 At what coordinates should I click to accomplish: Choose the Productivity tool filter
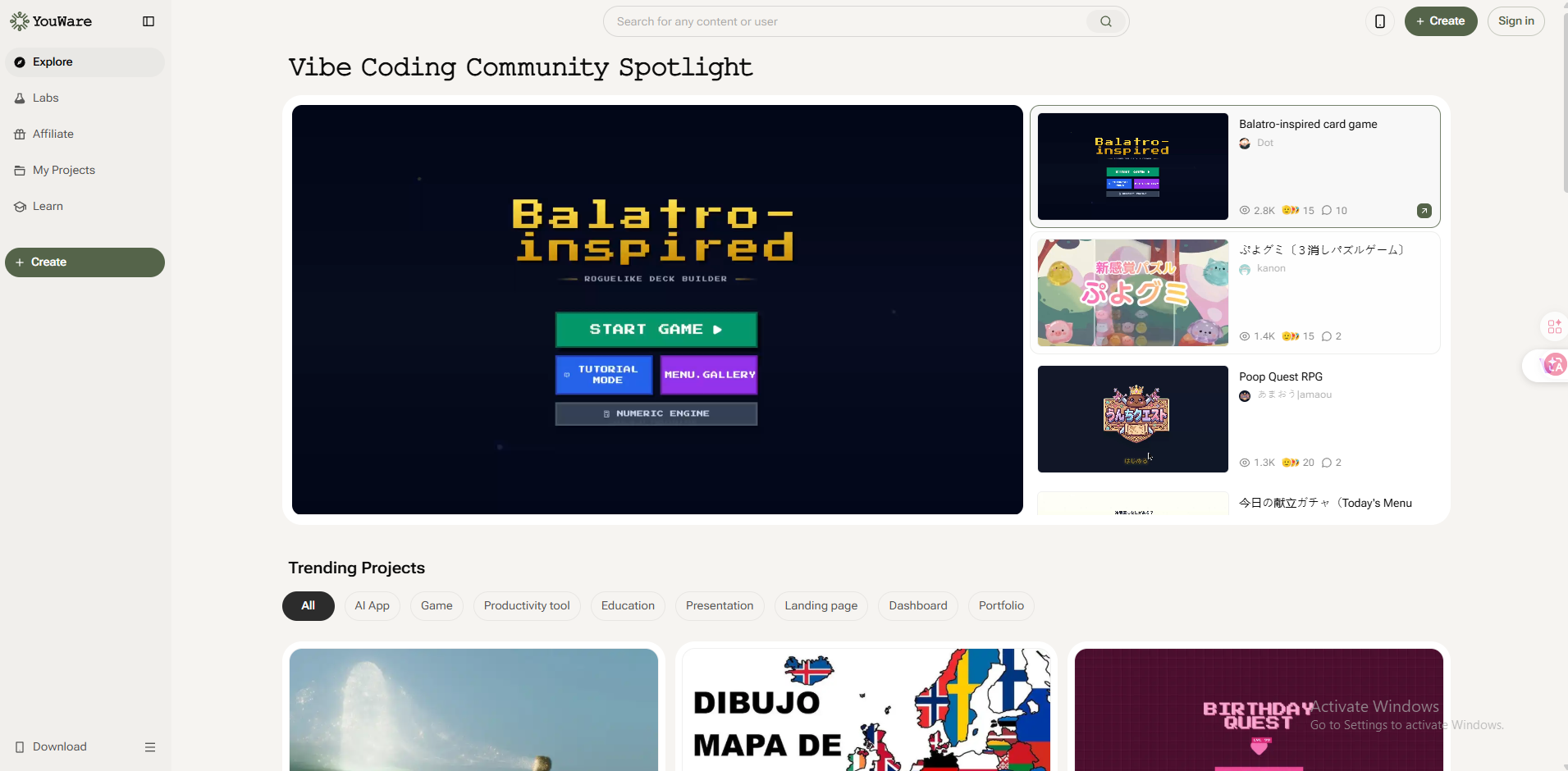click(527, 606)
